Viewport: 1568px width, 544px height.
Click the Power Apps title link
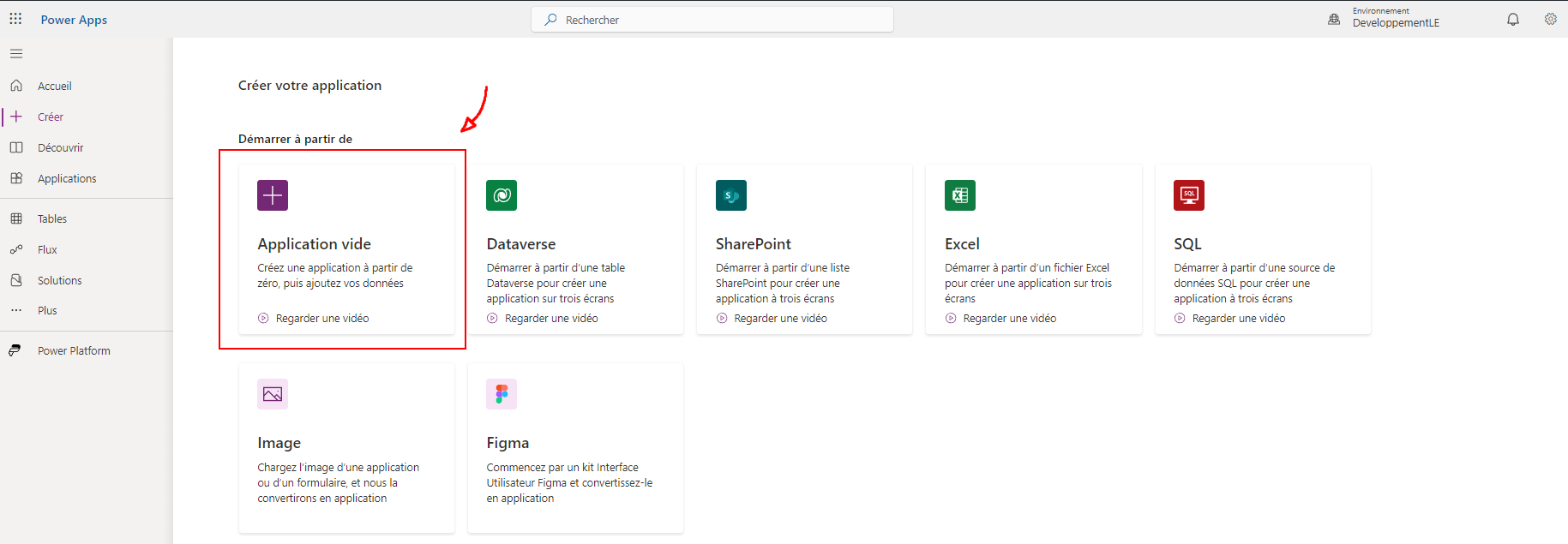coord(74,20)
